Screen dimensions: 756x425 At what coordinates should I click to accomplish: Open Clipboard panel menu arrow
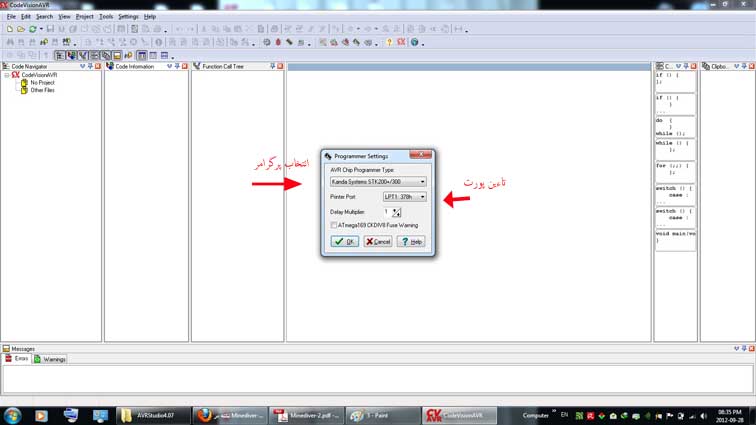tap(736, 66)
